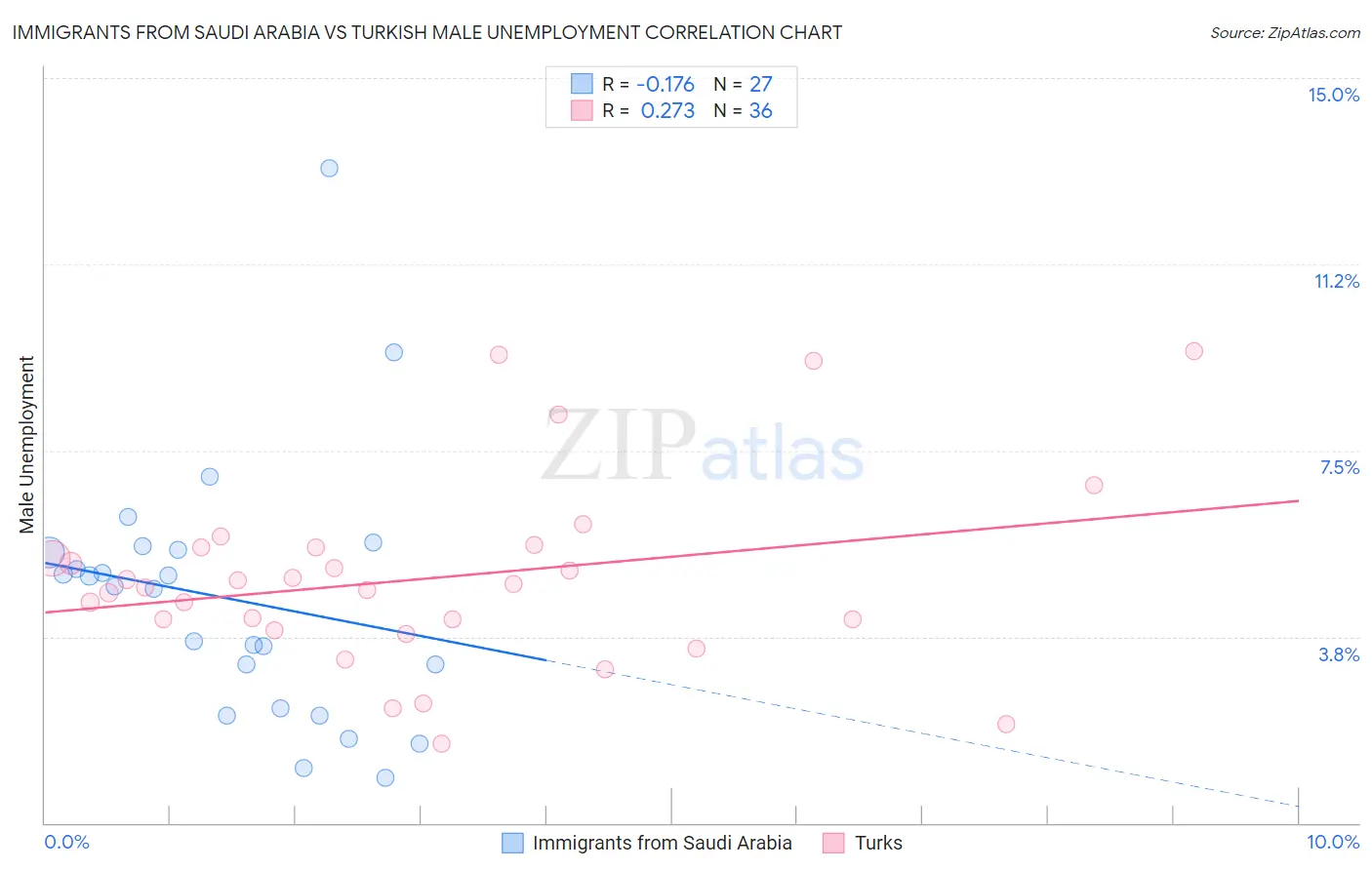The width and height of the screenshot is (1372, 870).
Task: Toggle the Turks legend label
Action: [x=878, y=843]
